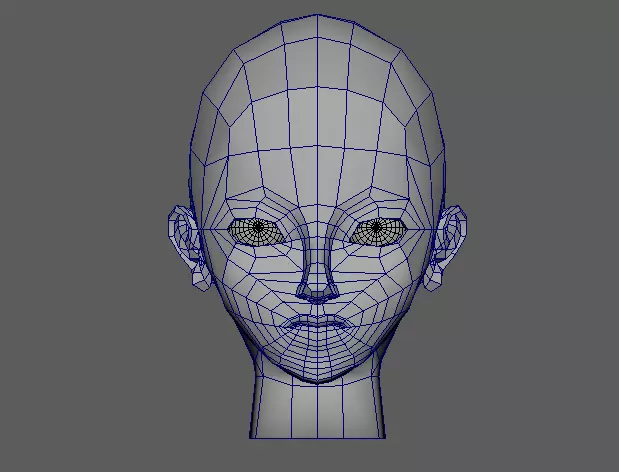Click the ear on the left side
The width and height of the screenshot is (619, 472).
coord(188,248)
